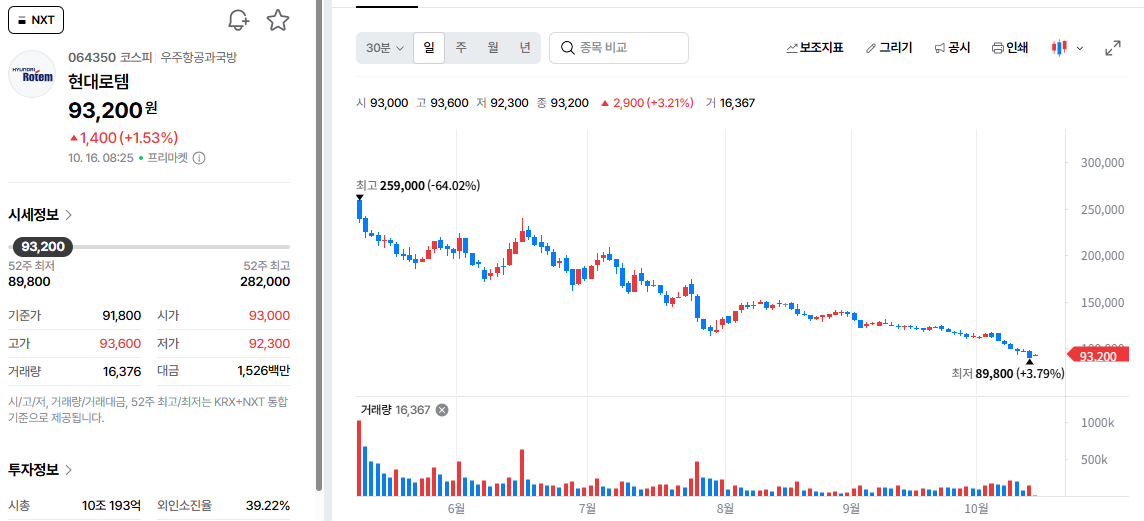The image size is (1144, 521).
Task: Click the ▲2,900 (+3.21%) change in chart header
Action: click(646, 103)
